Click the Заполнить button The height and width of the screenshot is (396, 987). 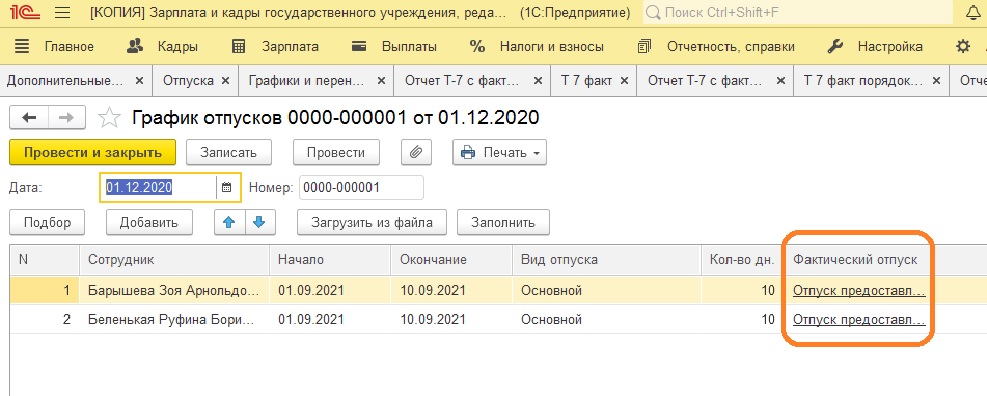point(503,222)
